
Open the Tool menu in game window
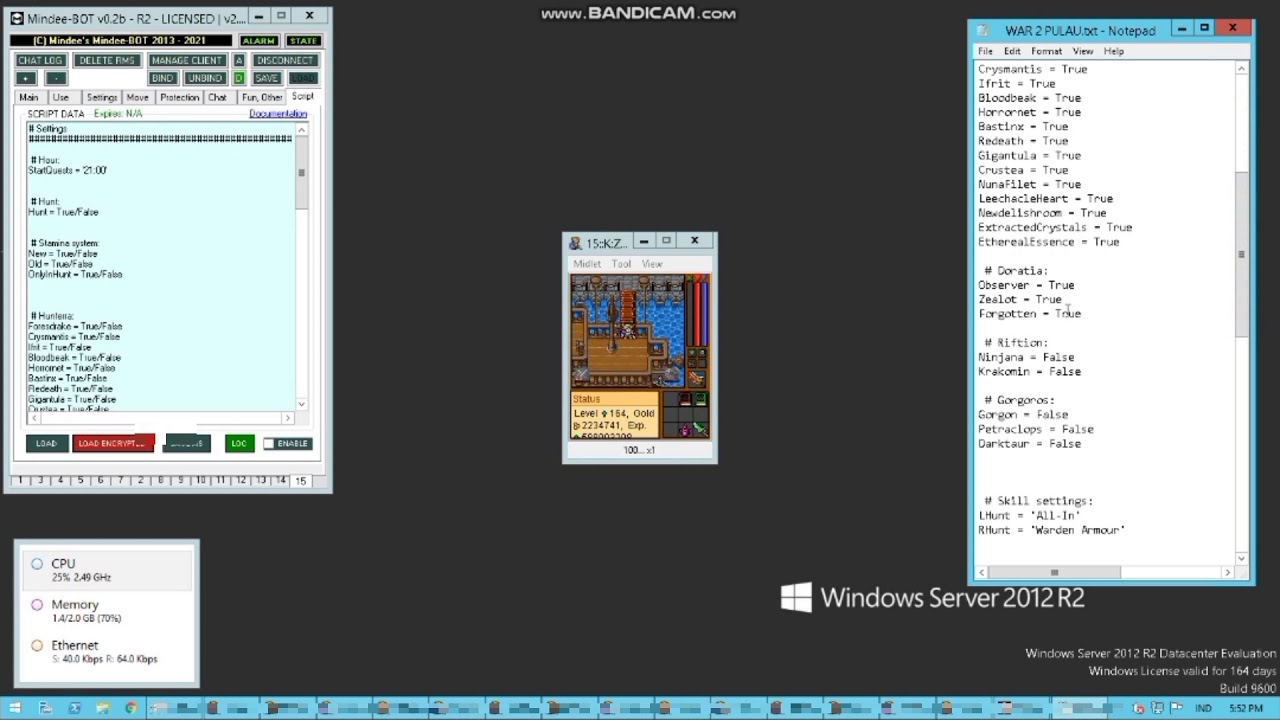coord(621,264)
